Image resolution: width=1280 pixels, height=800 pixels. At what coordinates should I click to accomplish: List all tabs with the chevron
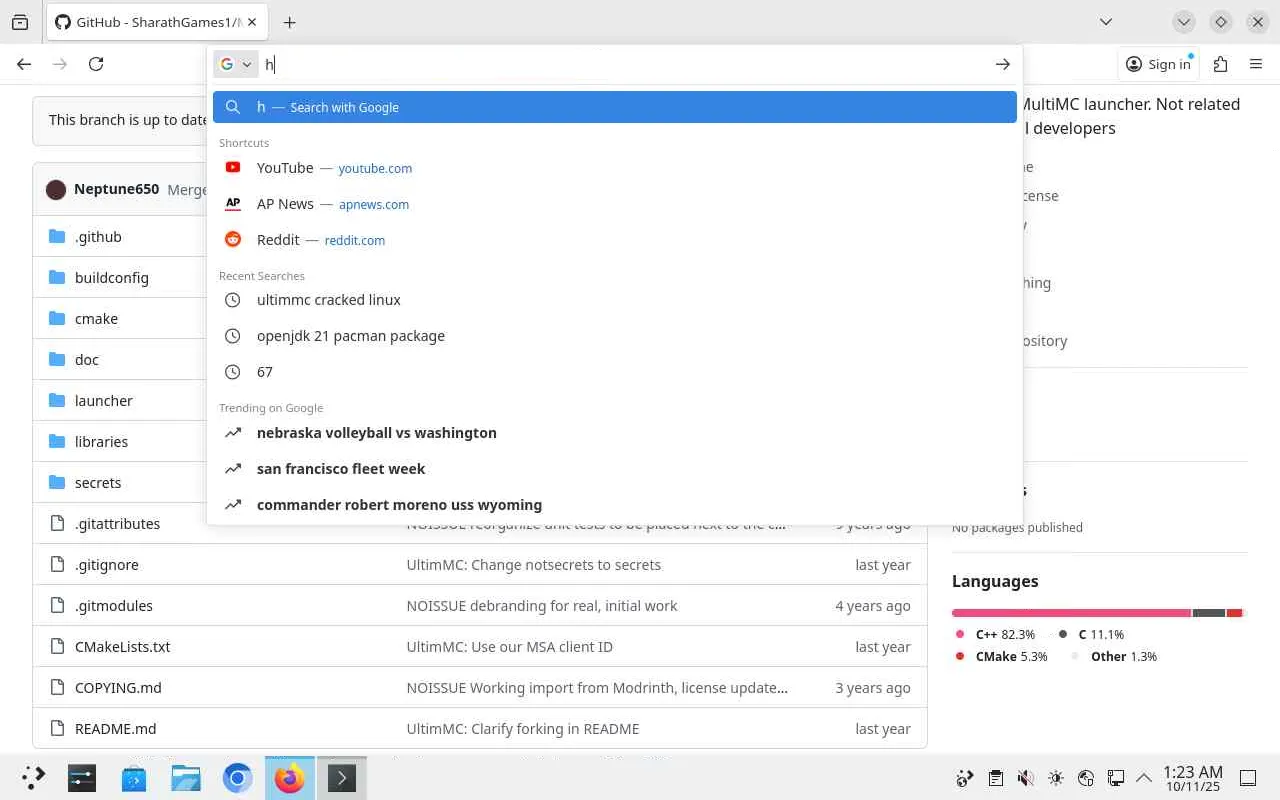(1105, 22)
